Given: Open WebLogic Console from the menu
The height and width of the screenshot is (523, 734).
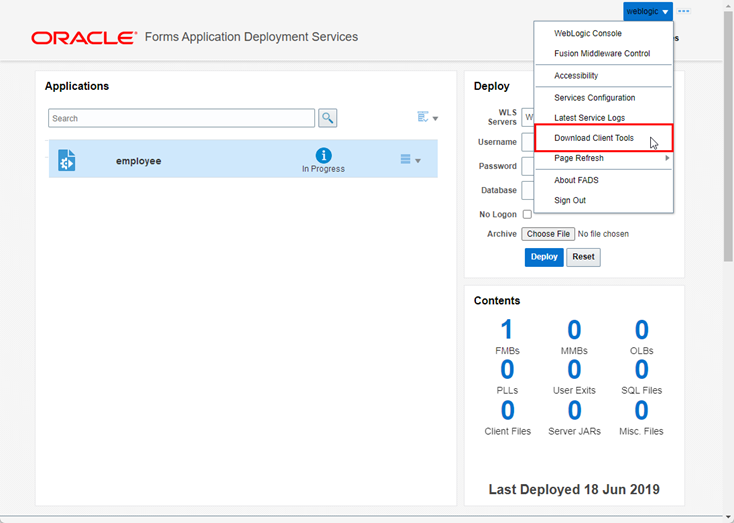Looking at the screenshot, I should [588, 34].
